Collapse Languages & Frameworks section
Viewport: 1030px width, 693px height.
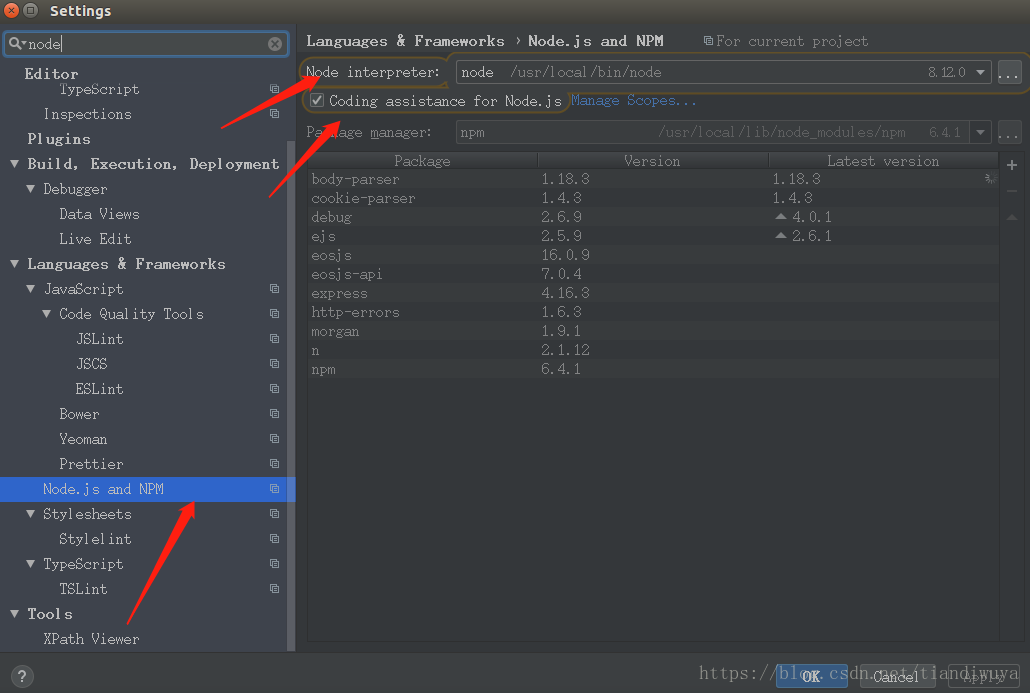click(x=14, y=263)
